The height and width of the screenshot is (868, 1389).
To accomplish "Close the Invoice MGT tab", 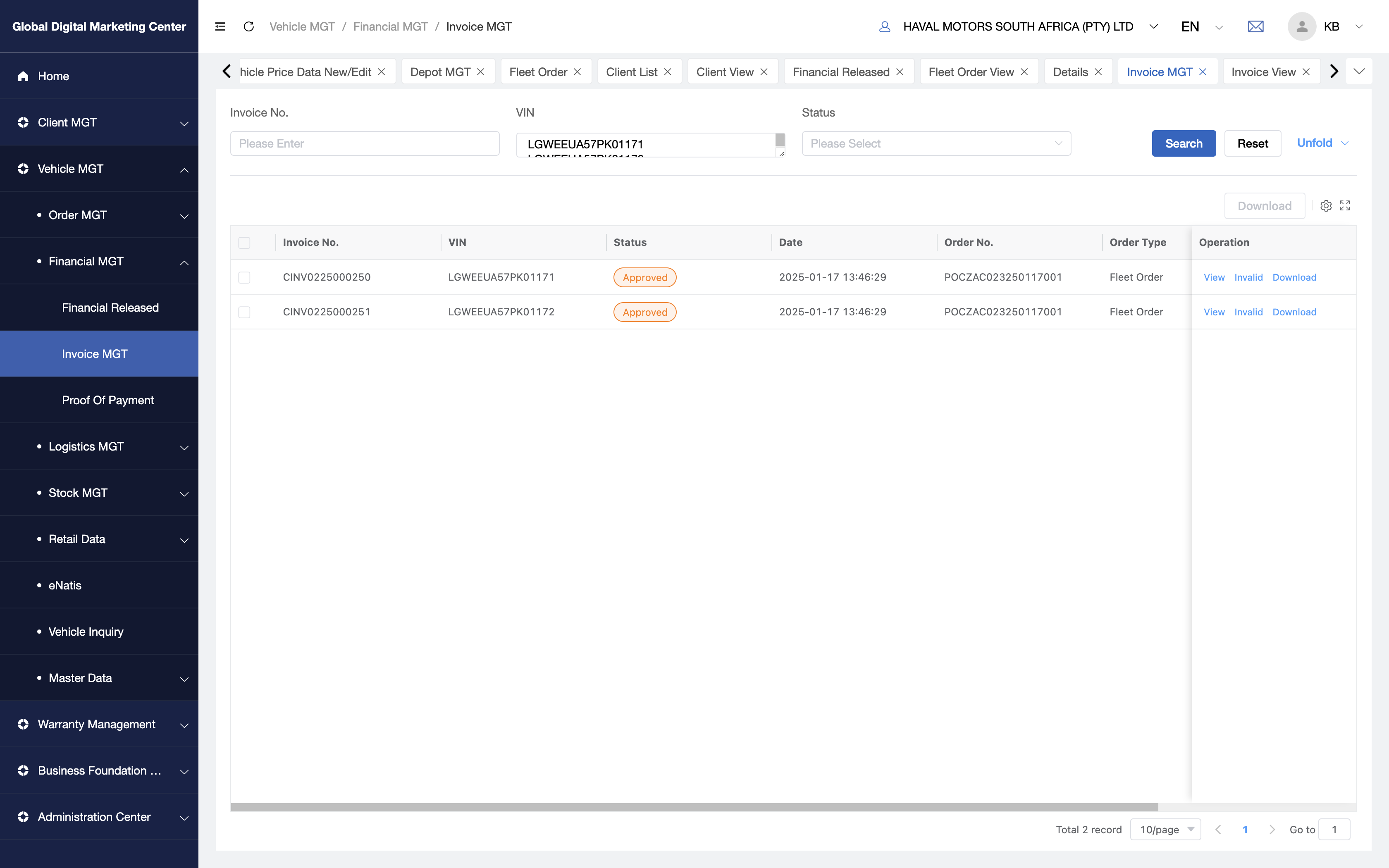I will click(x=1203, y=72).
